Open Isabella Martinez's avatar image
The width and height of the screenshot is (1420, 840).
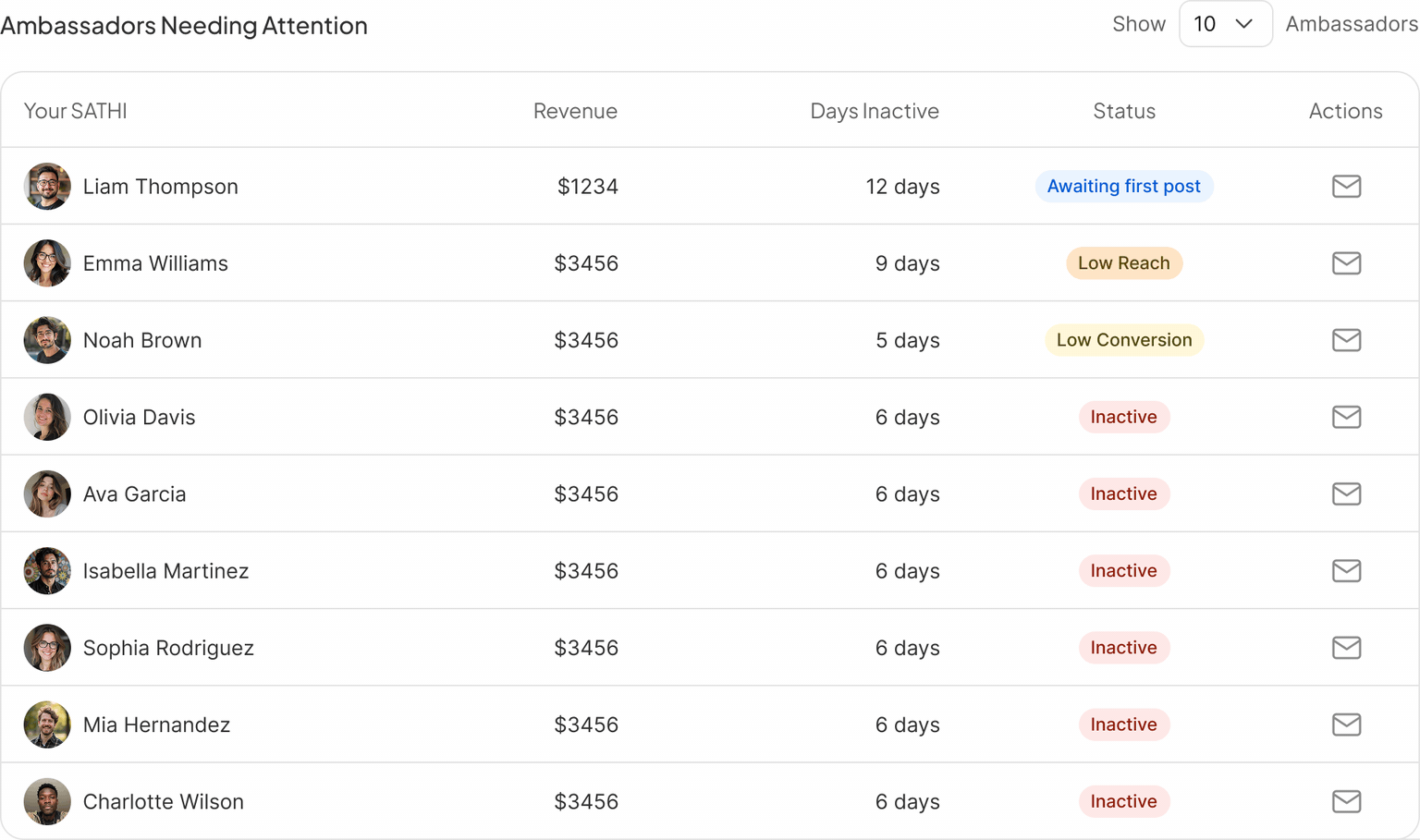pyautogui.click(x=47, y=570)
